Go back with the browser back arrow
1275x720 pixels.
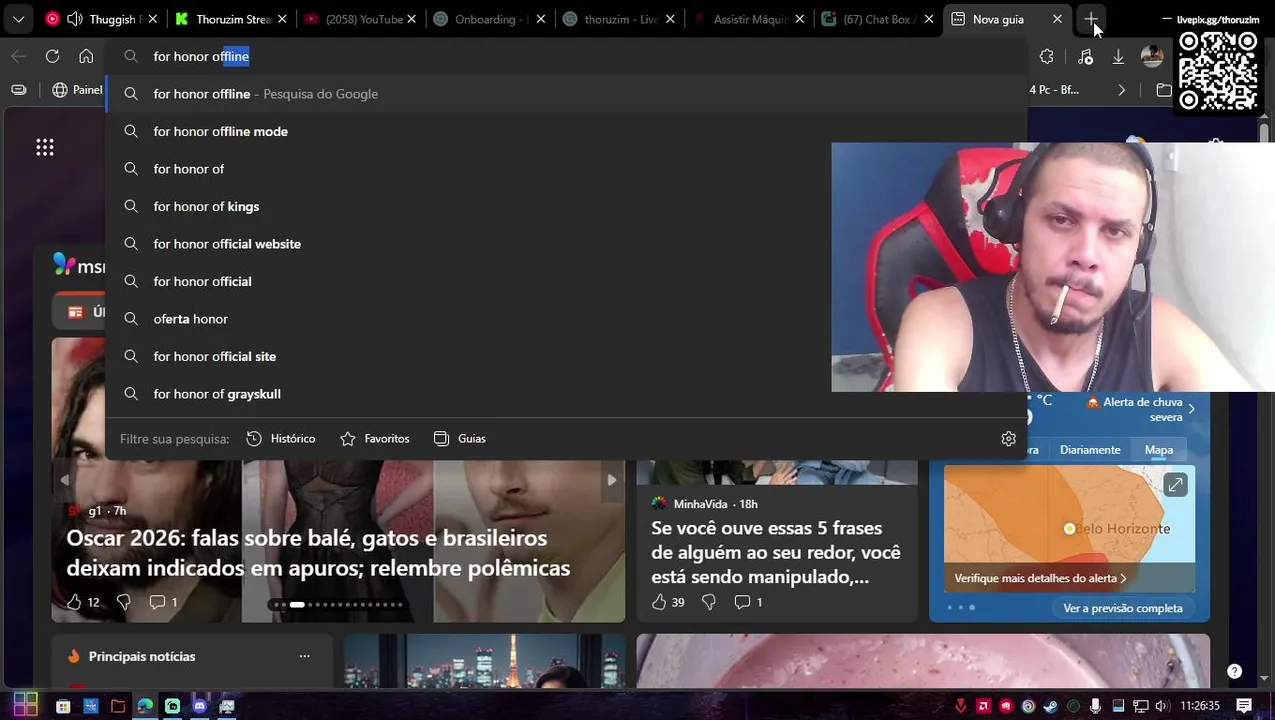18,56
